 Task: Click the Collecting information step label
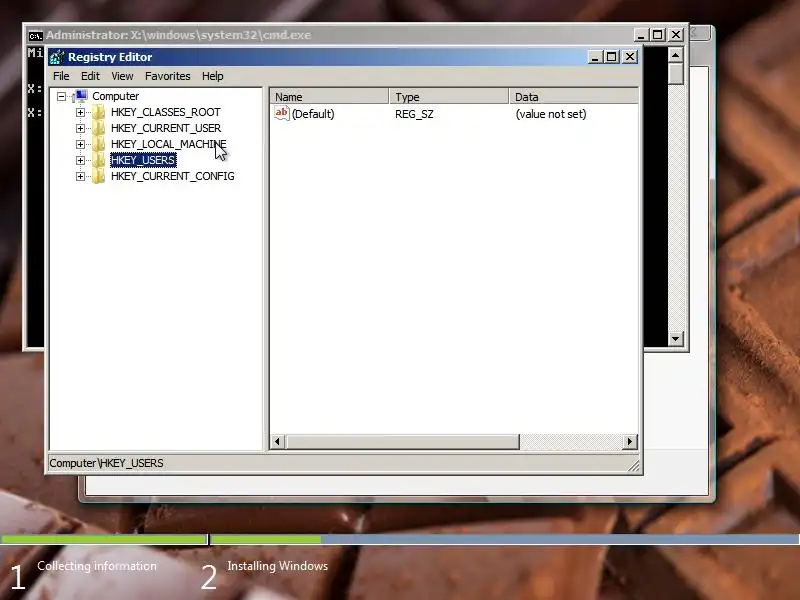(x=97, y=566)
